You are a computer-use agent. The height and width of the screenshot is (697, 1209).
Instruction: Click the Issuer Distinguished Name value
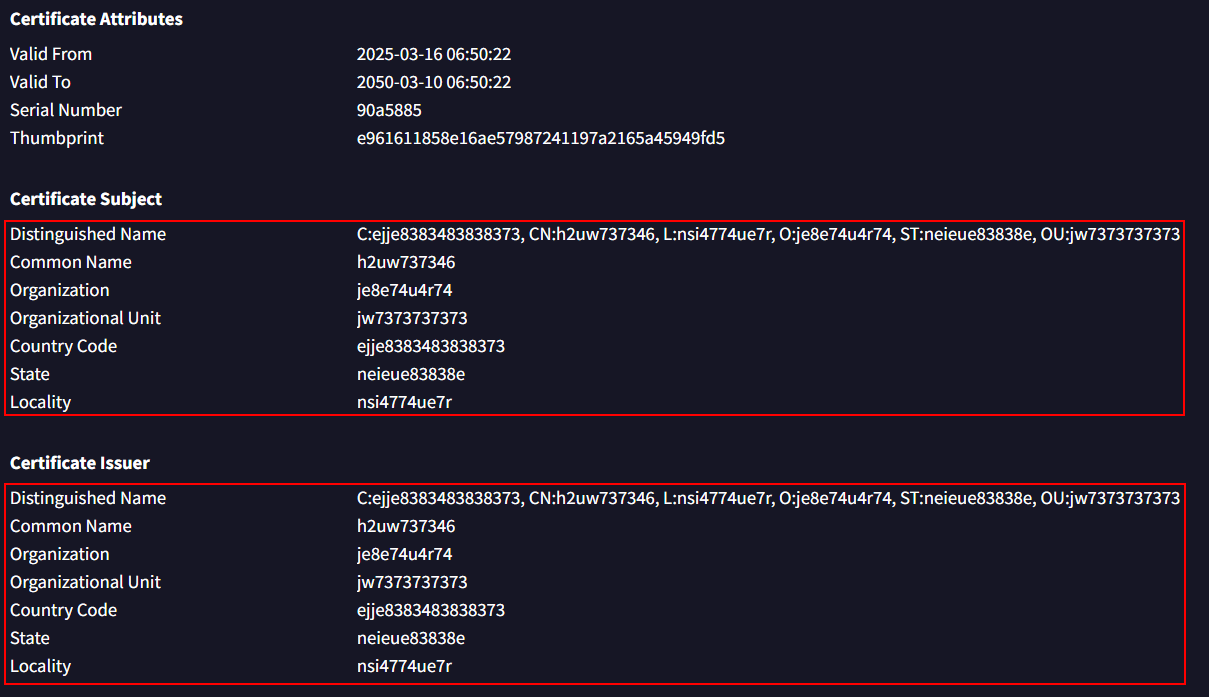pos(768,498)
